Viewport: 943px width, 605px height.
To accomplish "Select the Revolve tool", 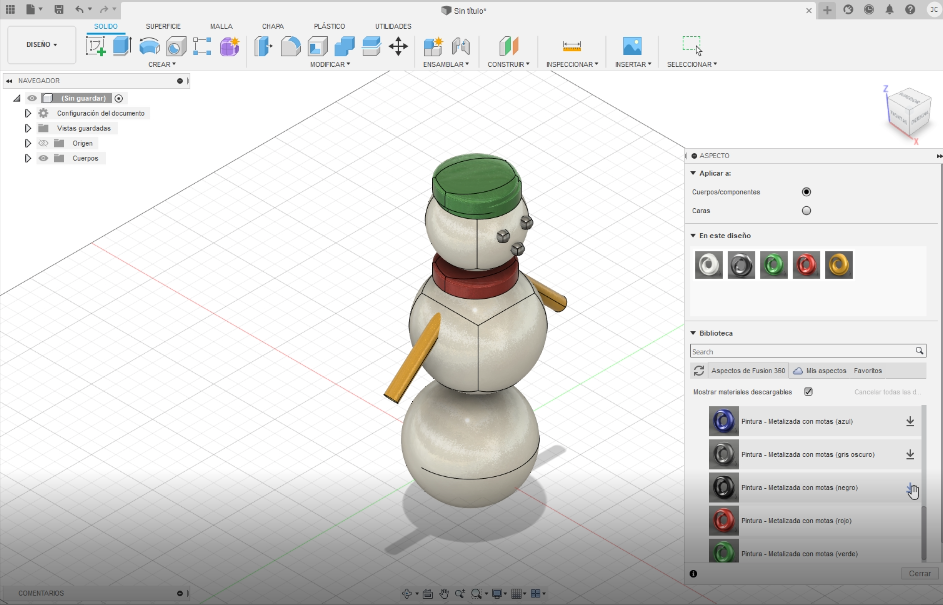I will tap(149, 46).
